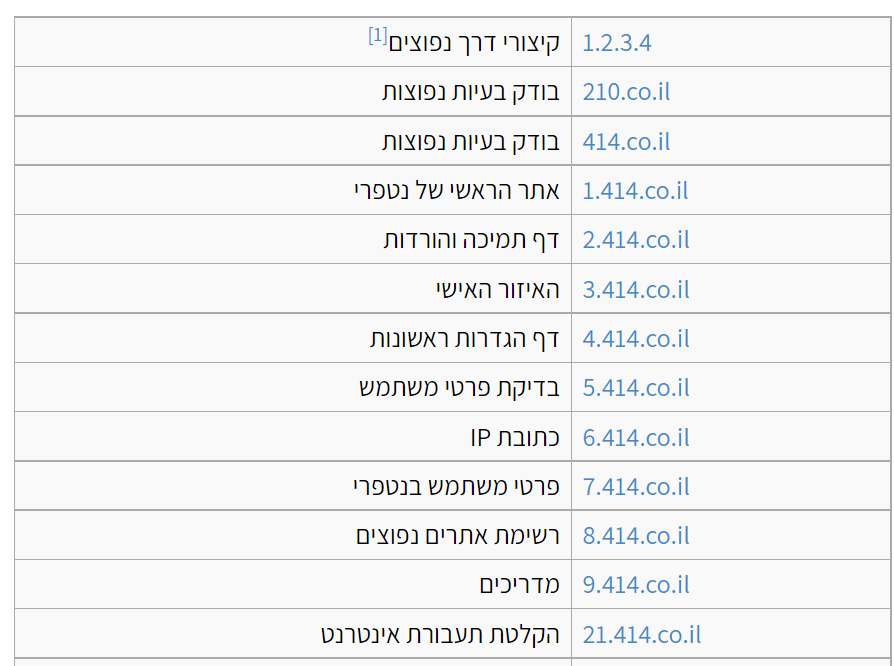The width and height of the screenshot is (894, 666).
Task: Follow the 8.414.co.il link
Action: coord(635,536)
